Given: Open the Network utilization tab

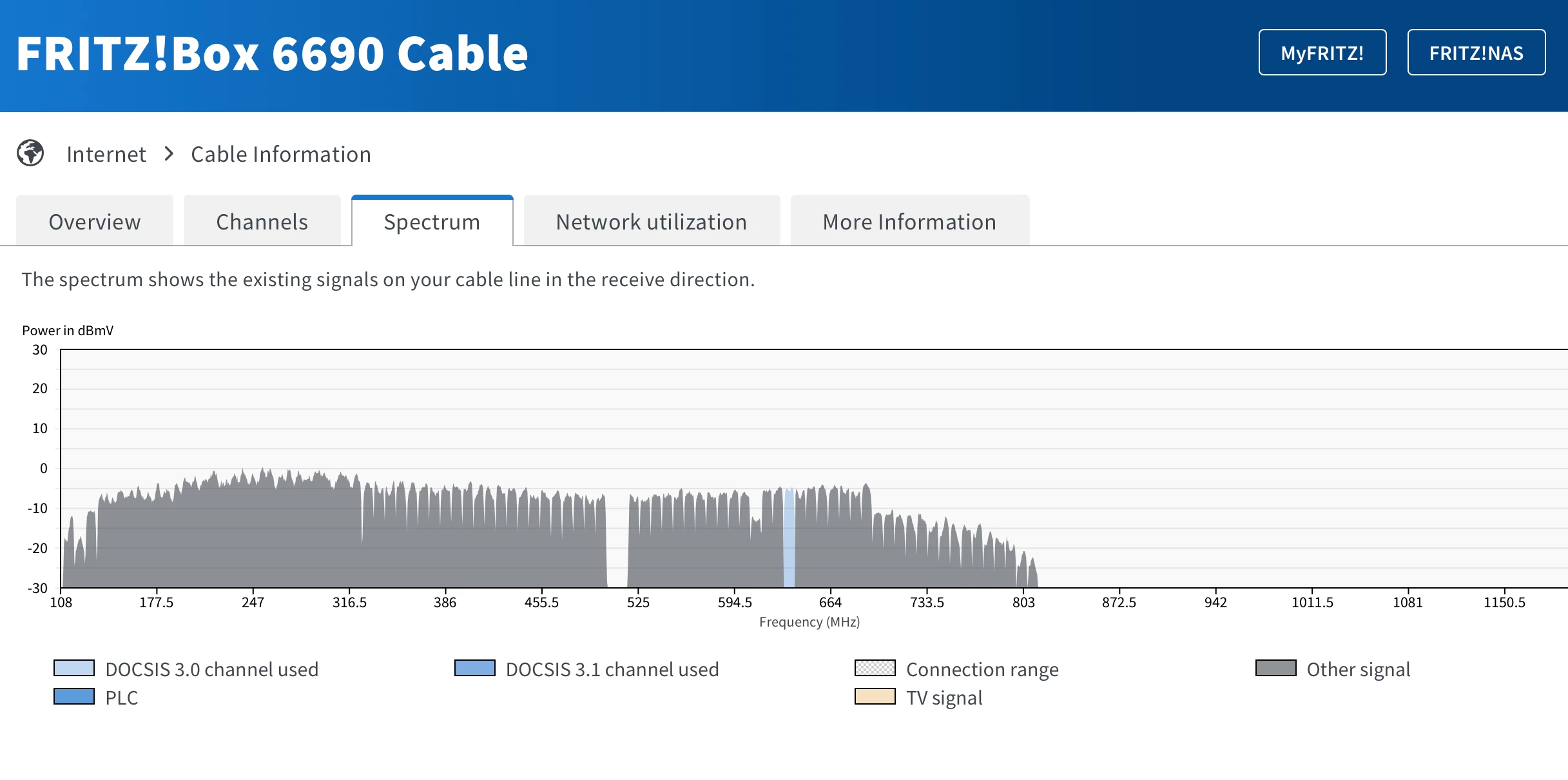Looking at the screenshot, I should point(651,222).
